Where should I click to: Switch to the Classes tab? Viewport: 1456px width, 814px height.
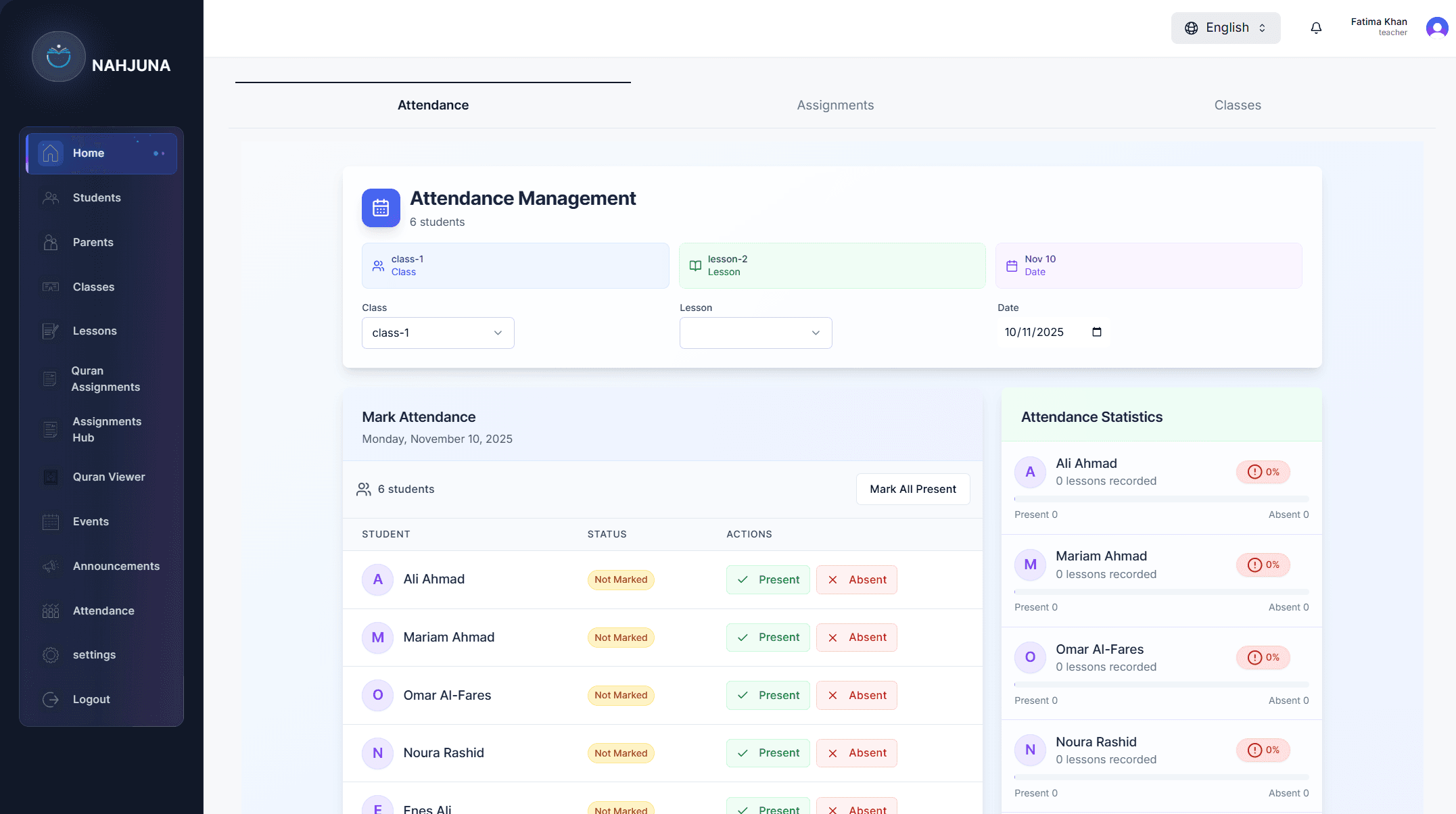(x=1237, y=105)
